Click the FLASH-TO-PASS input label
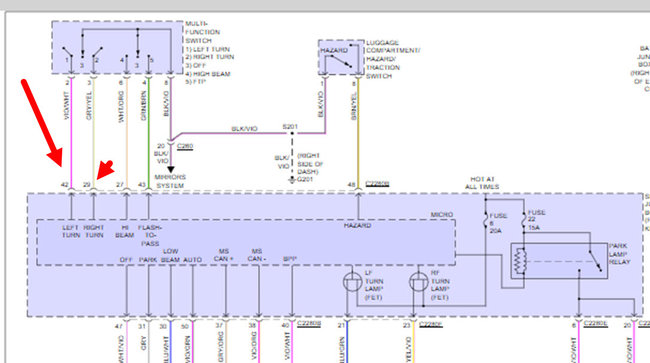The height and width of the screenshot is (363, 650). click(150, 235)
